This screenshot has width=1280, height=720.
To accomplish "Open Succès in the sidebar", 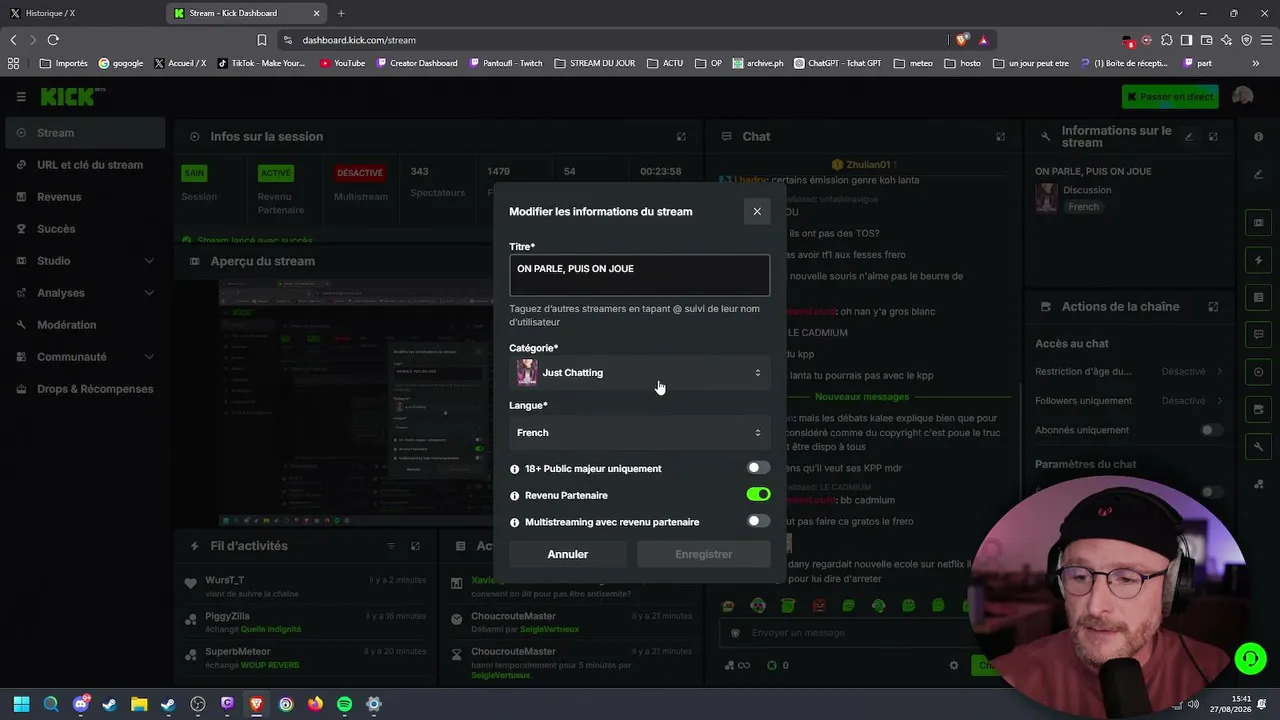I will click(84, 229).
